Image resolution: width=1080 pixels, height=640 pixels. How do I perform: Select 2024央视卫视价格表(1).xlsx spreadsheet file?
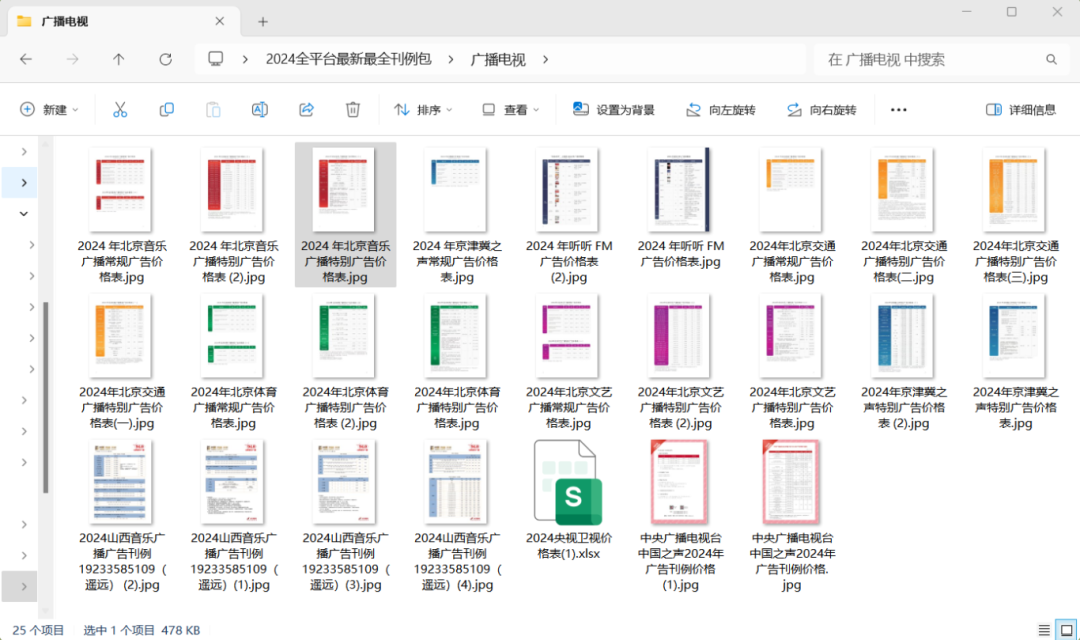(568, 500)
